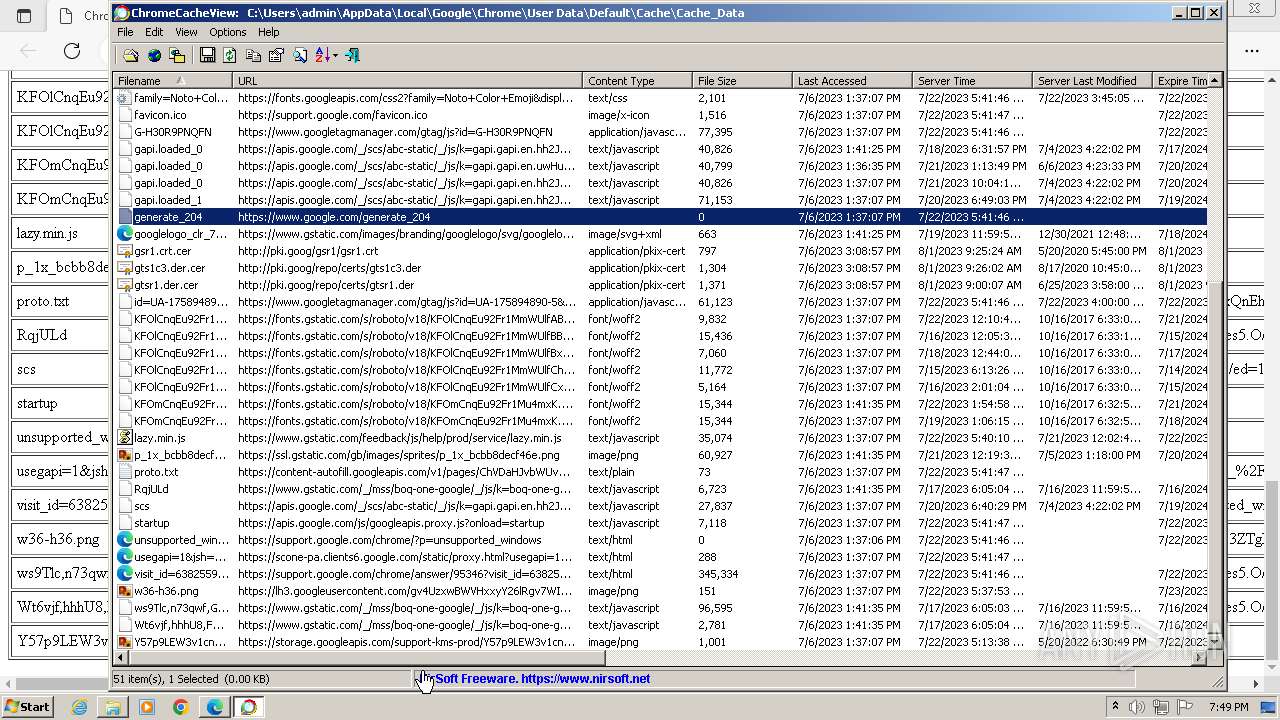The width and height of the screenshot is (1280, 720).
Task: Open the three-dots menu of background browser
Action: [1252, 51]
